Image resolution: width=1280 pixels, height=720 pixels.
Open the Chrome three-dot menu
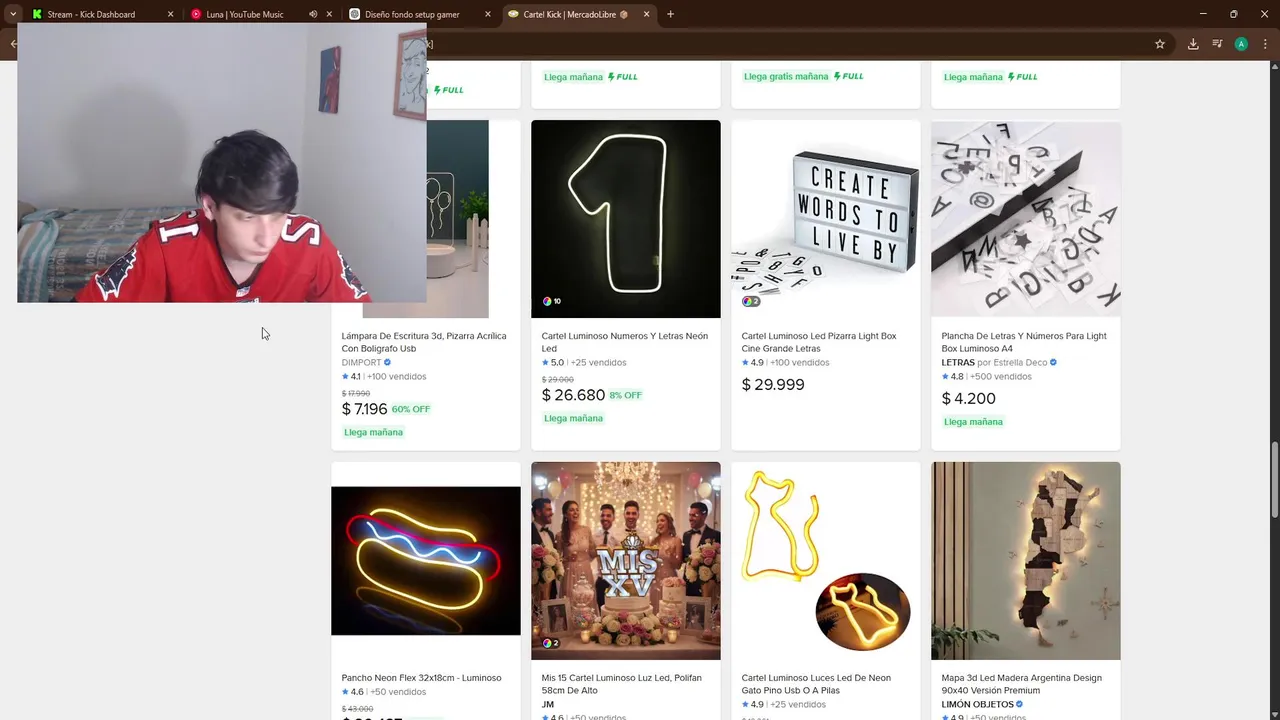(x=1266, y=44)
